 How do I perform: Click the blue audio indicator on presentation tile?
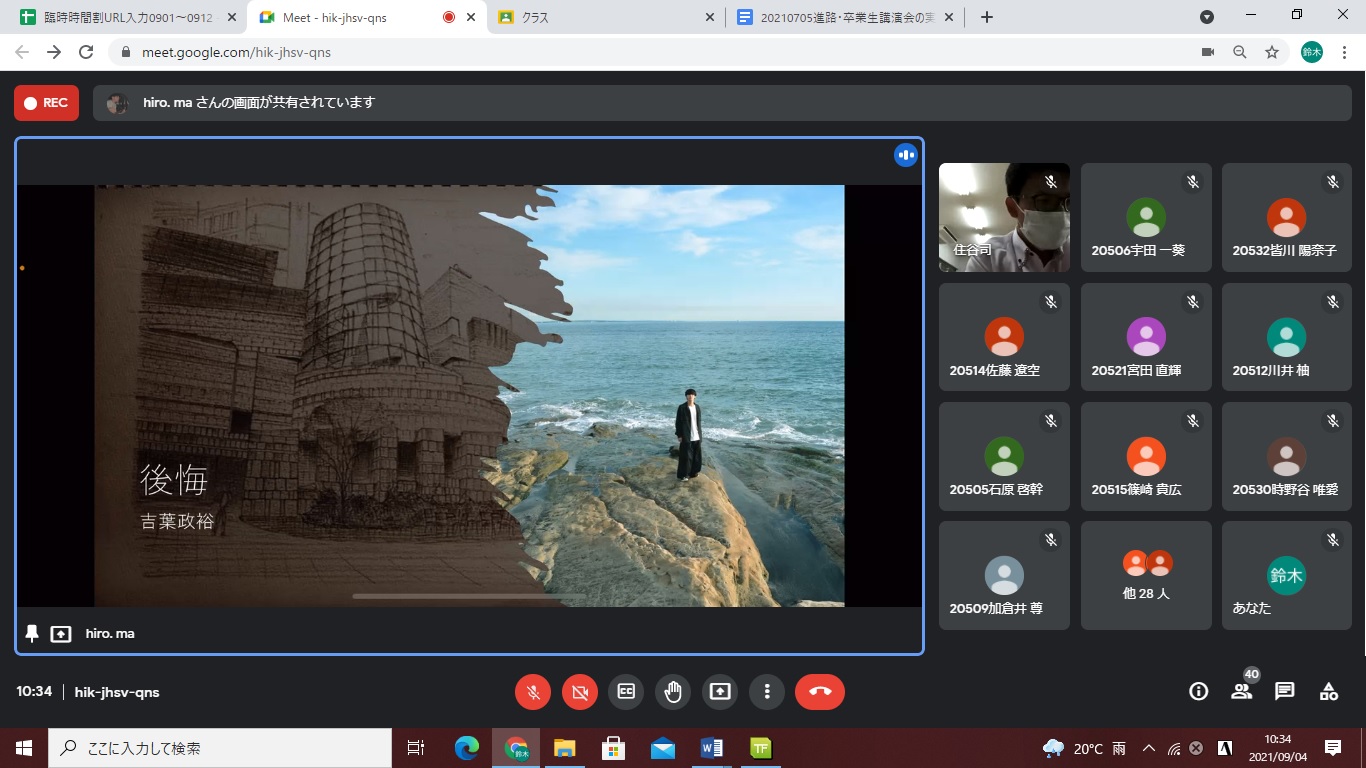pyautogui.click(x=906, y=155)
